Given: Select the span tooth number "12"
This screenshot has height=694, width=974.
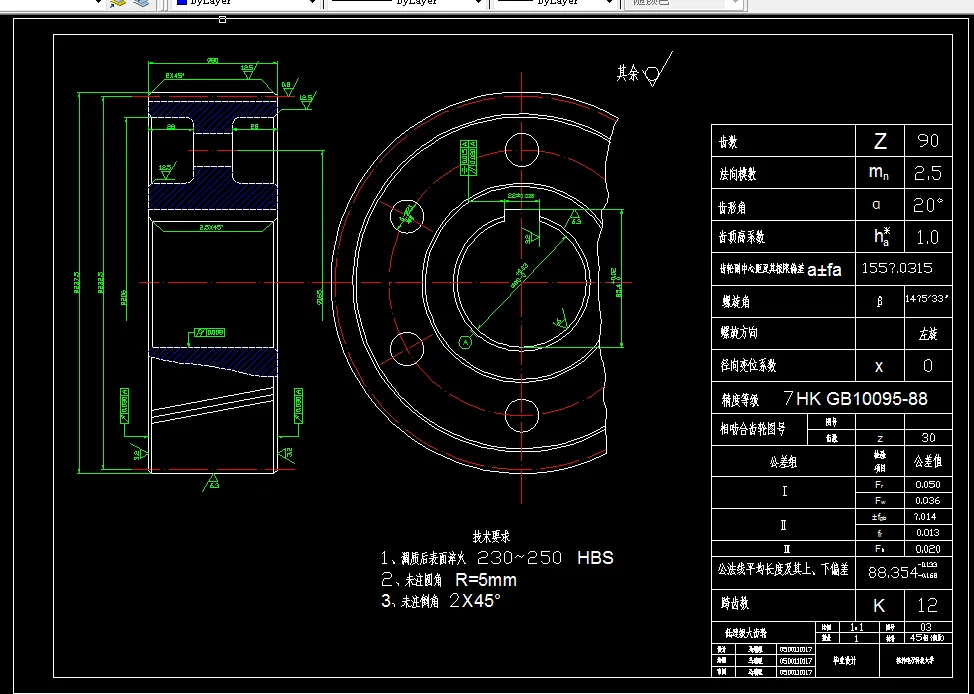Looking at the screenshot, I should pyautogui.click(x=927, y=605).
